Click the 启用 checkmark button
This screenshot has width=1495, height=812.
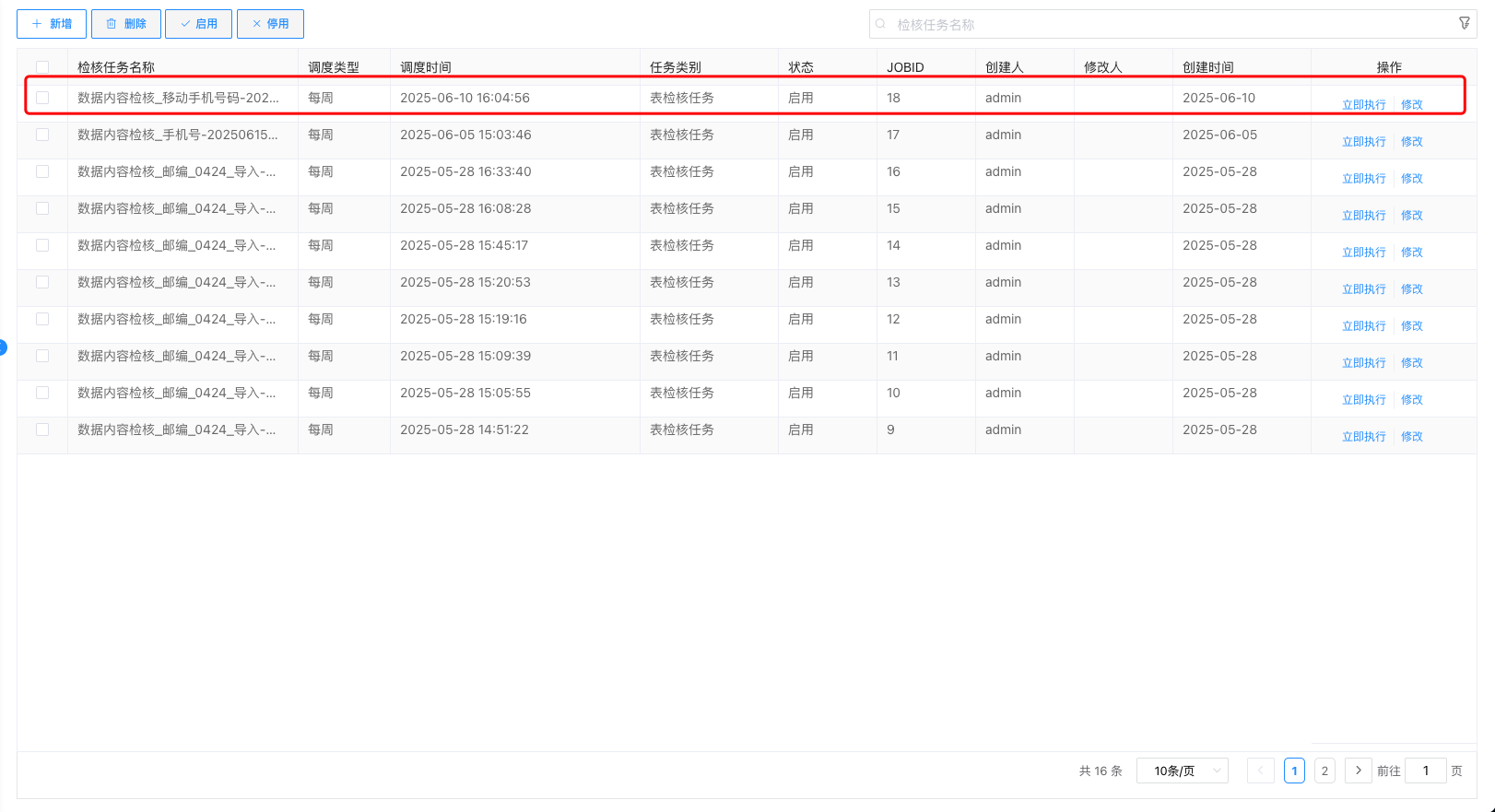(198, 24)
